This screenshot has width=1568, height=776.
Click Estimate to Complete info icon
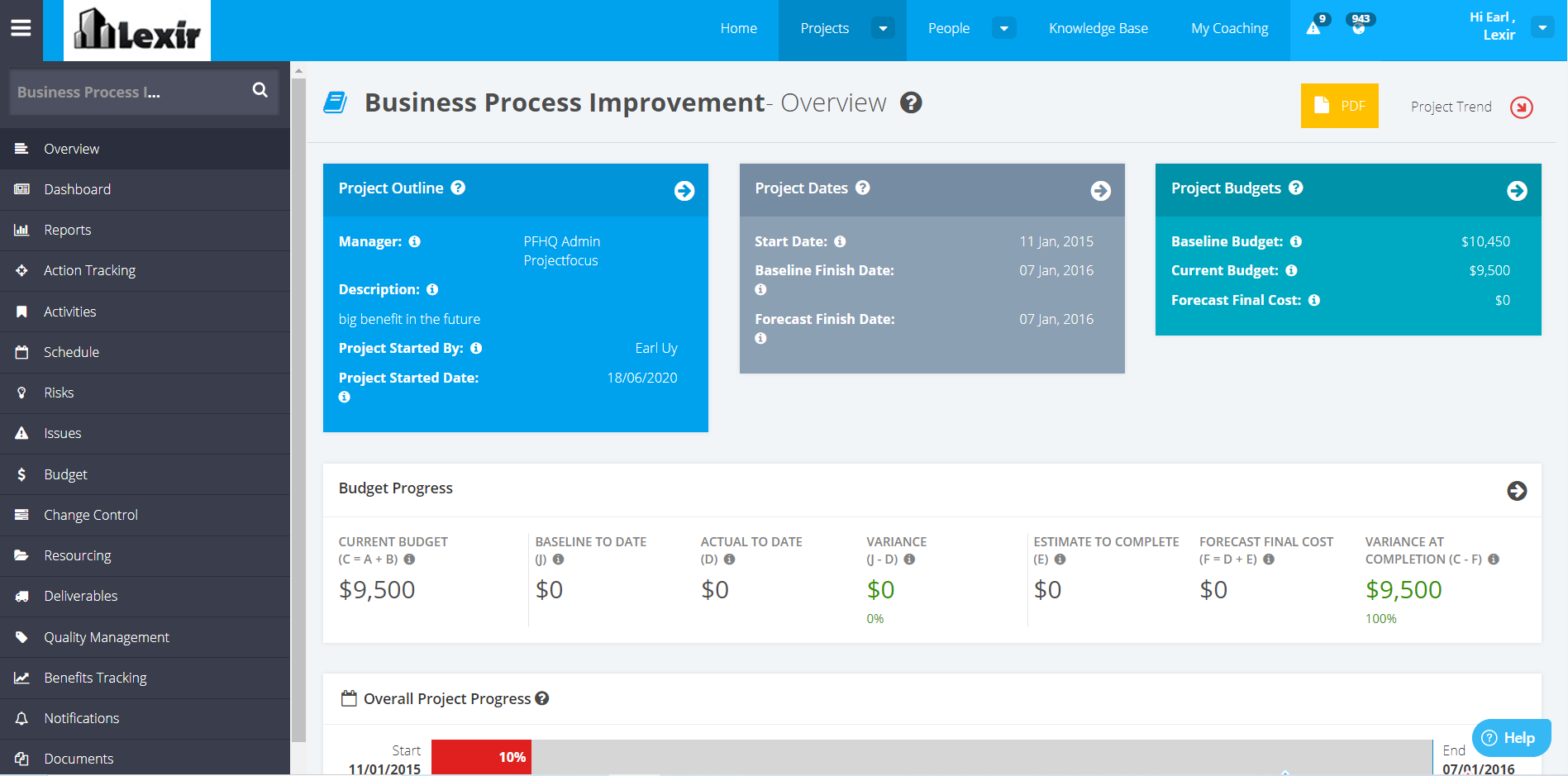coord(1060,559)
